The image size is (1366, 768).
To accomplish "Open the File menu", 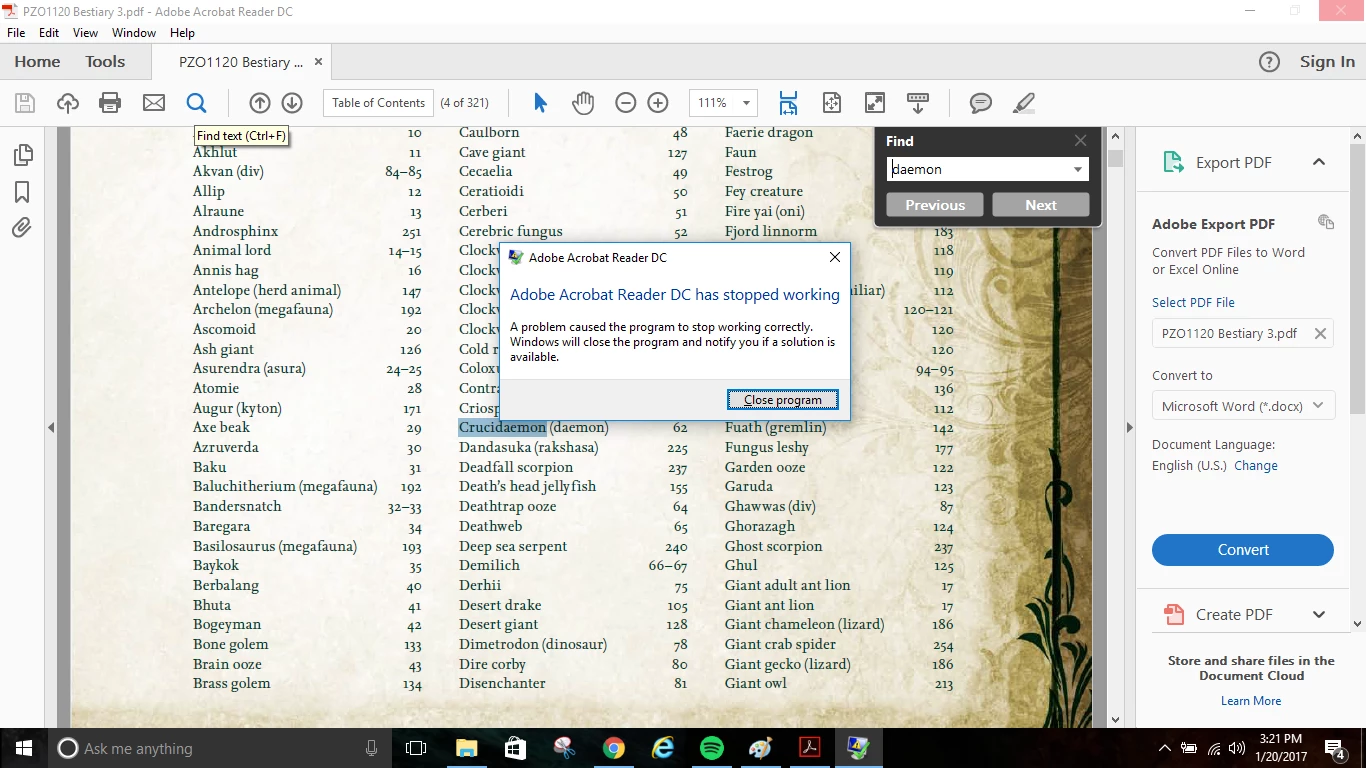I will (x=16, y=33).
